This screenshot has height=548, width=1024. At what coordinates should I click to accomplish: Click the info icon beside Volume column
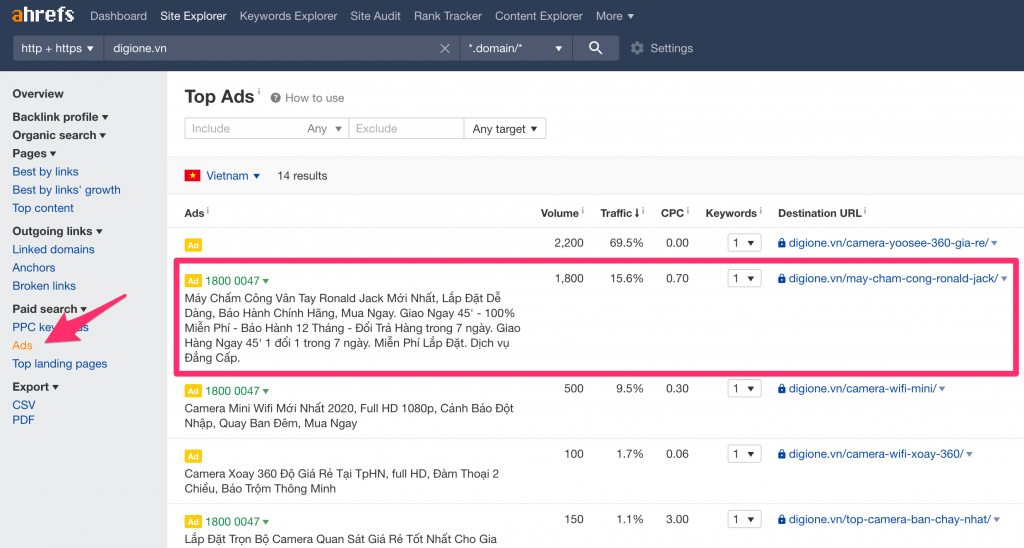pyautogui.click(x=583, y=211)
